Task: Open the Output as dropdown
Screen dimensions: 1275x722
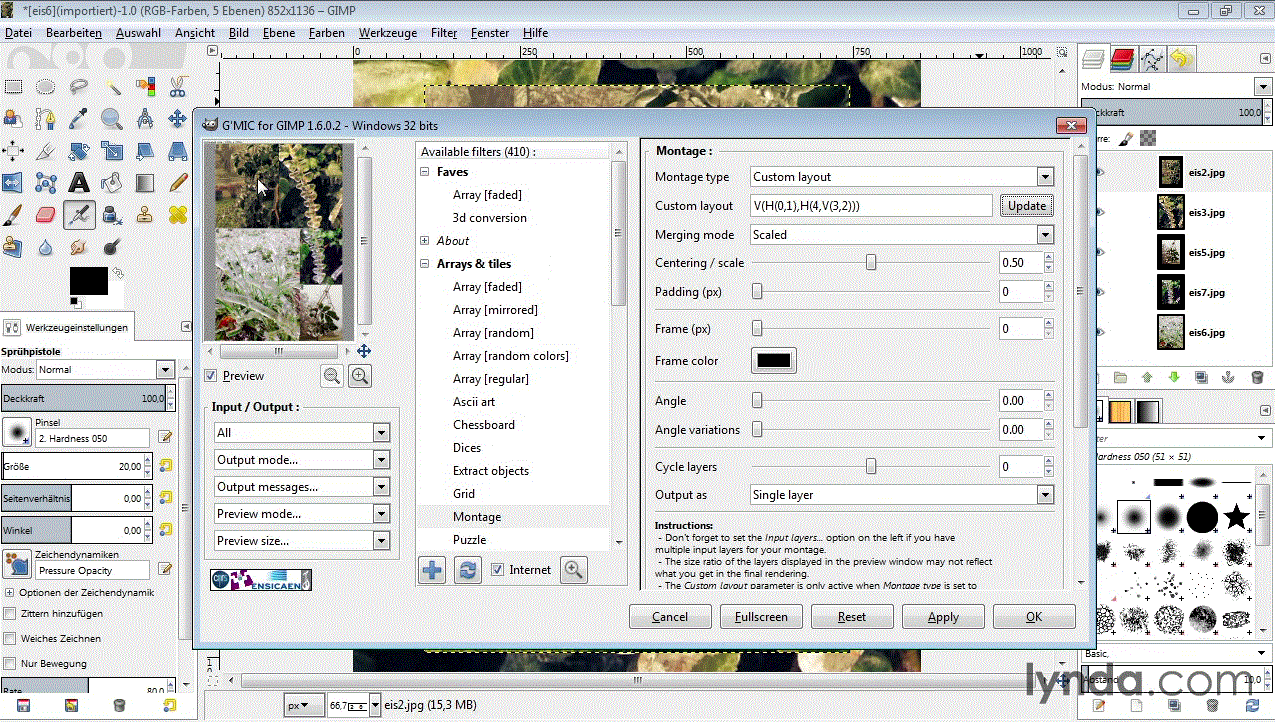Action: pyautogui.click(x=902, y=495)
